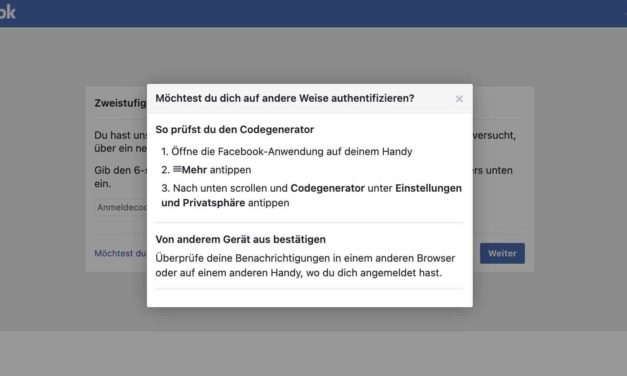Click the bold word 'Codegenerator' in step 3
The height and width of the screenshot is (376, 627).
[327, 188]
